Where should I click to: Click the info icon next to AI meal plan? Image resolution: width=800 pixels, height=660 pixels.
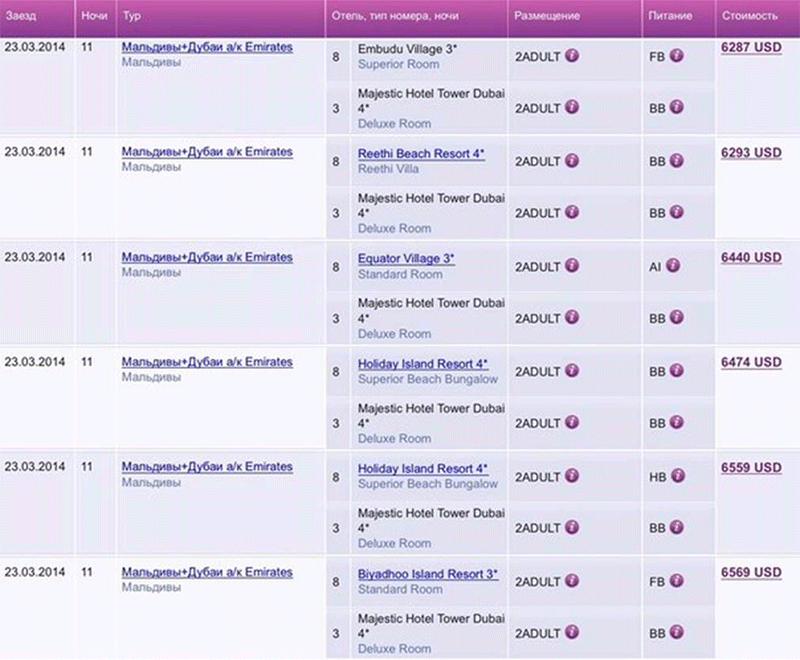point(676,266)
